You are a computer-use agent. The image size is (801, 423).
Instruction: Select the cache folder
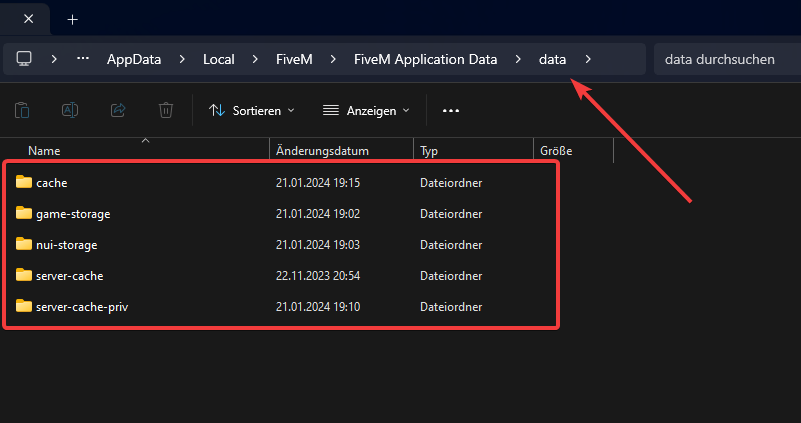[52, 183]
